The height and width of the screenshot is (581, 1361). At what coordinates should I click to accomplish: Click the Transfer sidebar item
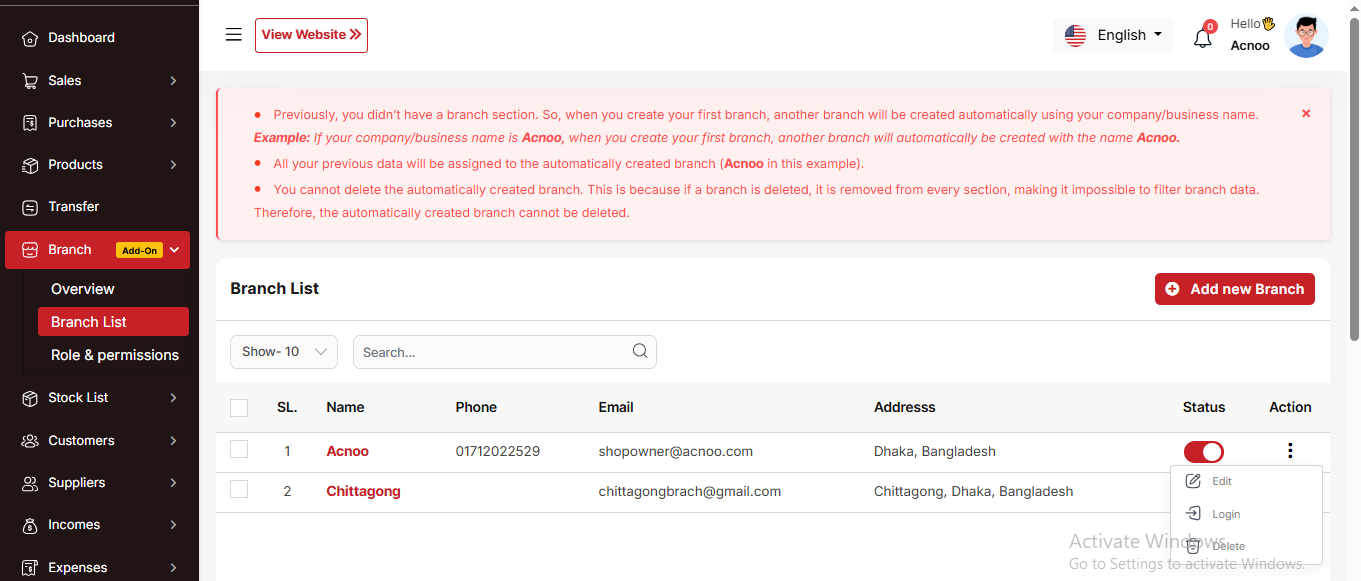pos(74,207)
